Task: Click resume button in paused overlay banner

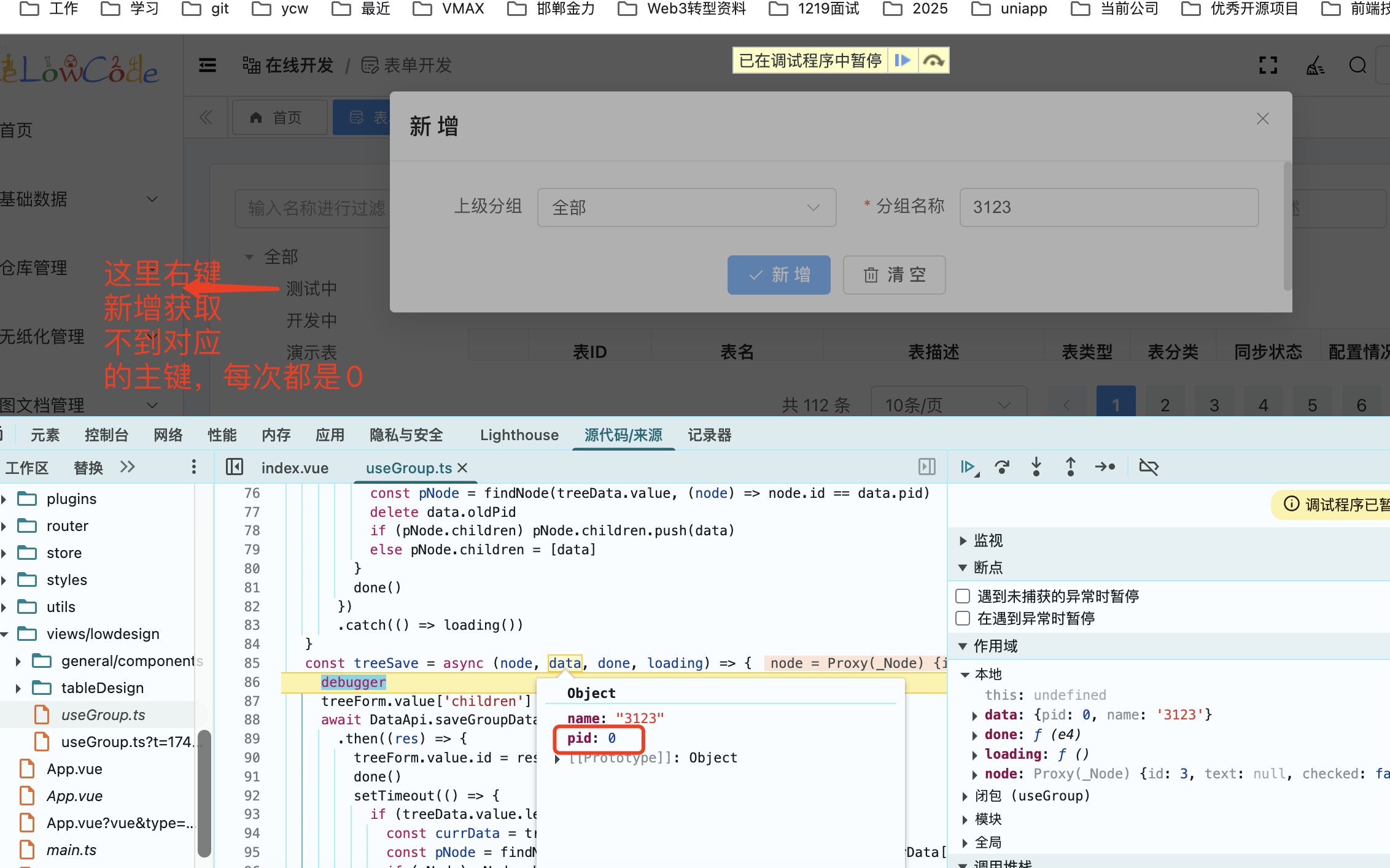Action: pos(902,60)
